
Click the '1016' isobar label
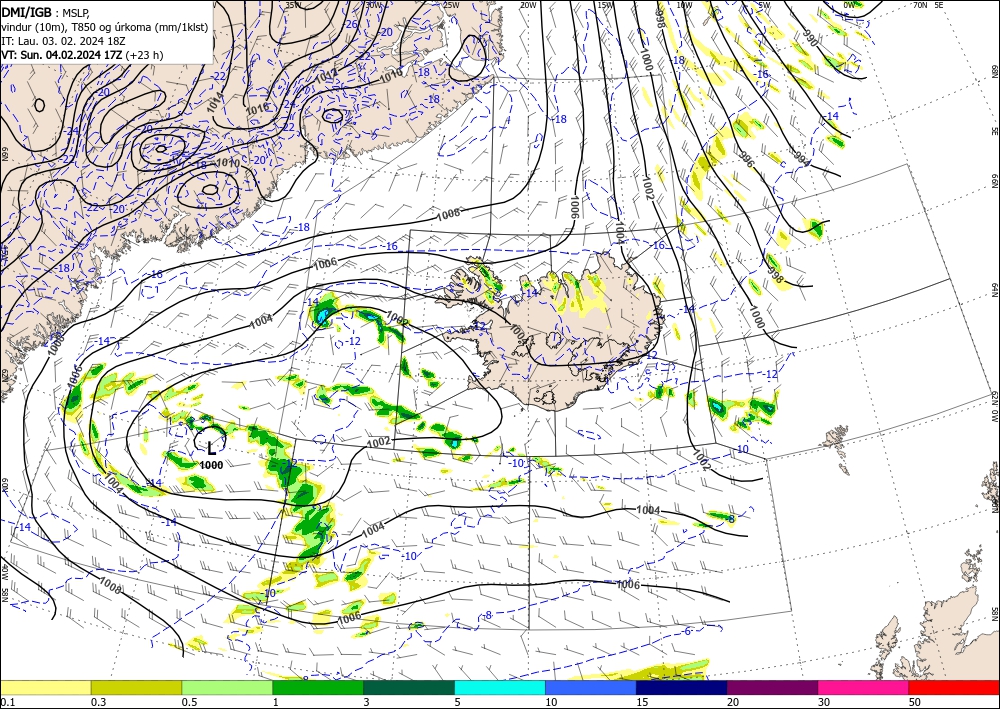click(258, 108)
